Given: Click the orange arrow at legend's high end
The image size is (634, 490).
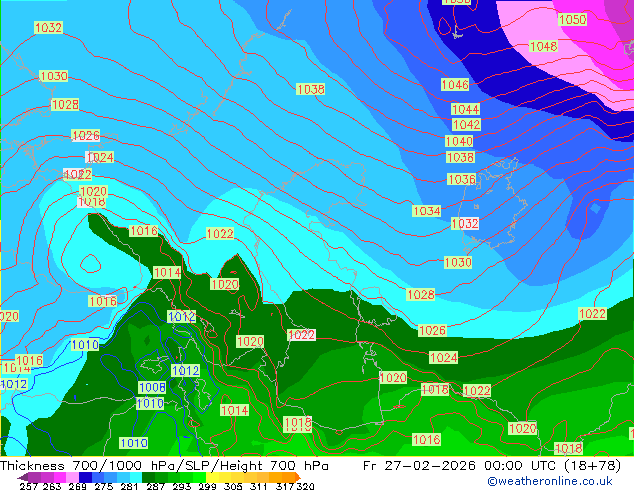Looking at the screenshot, I should [x=298, y=477].
